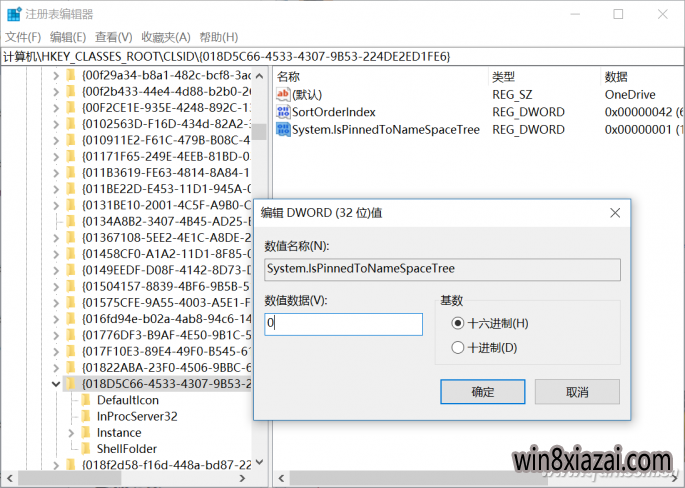685x488 pixels.
Task: Click the 名称 column header
Action: (x=288, y=77)
